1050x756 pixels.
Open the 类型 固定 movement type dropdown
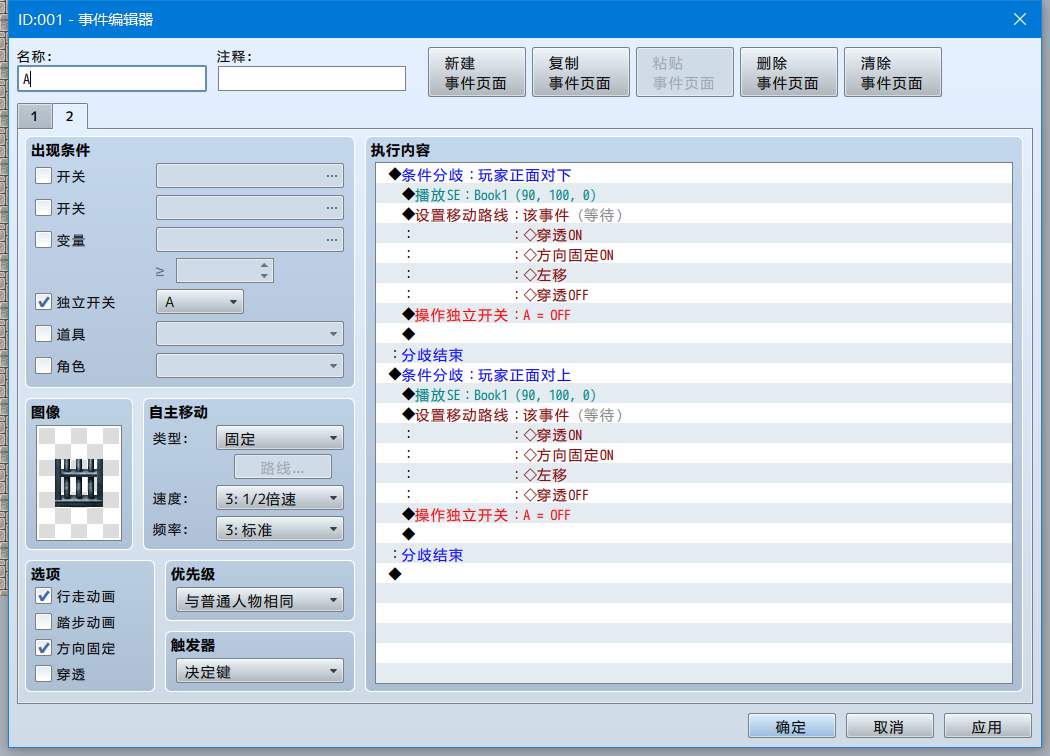click(280, 439)
